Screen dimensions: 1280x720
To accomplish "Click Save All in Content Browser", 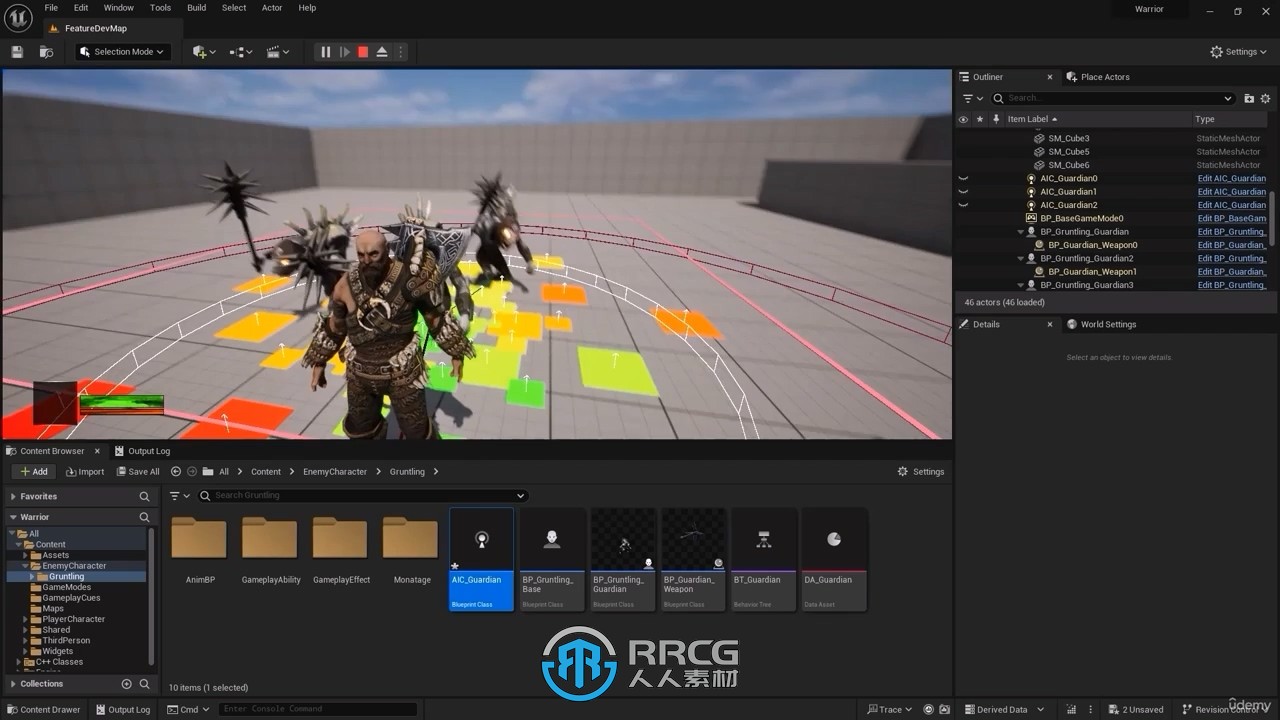I will pyautogui.click(x=138, y=472).
